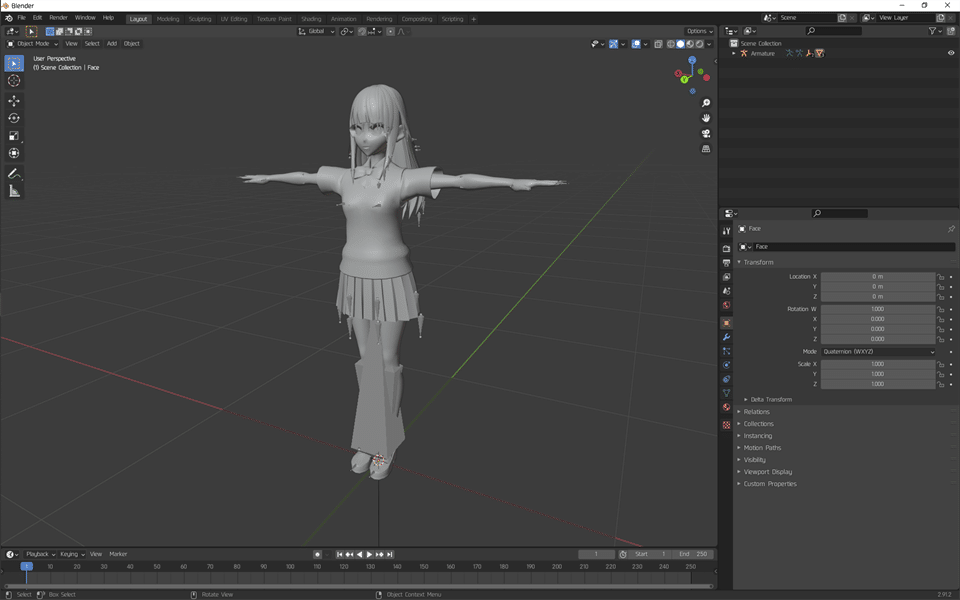Image resolution: width=960 pixels, height=600 pixels.
Task: Select the Rotate tool
Action: pos(14,118)
